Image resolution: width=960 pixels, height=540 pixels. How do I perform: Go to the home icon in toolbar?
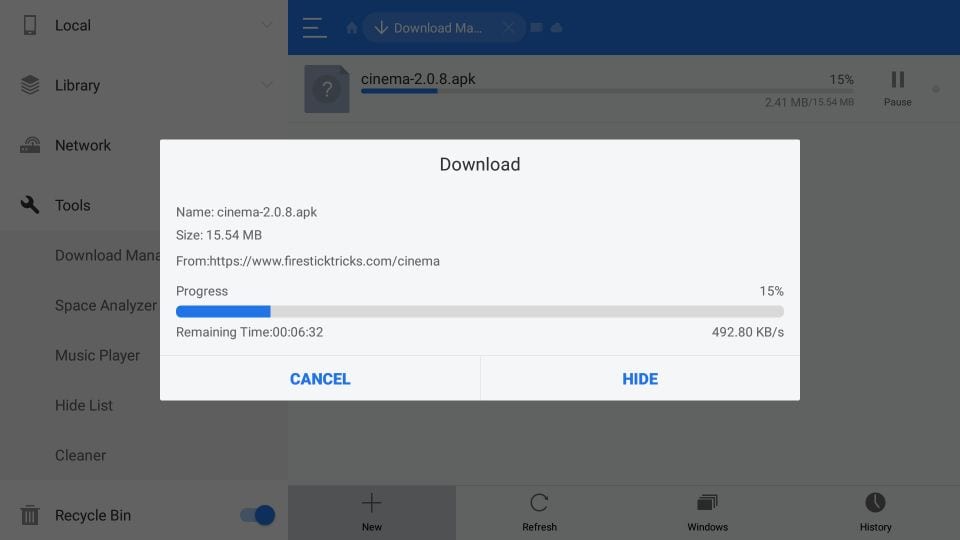(x=351, y=28)
